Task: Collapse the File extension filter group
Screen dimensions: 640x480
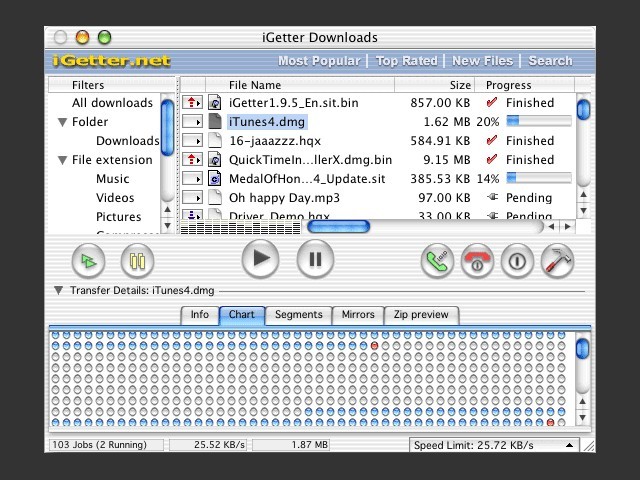Action: [x=62, y=160]
